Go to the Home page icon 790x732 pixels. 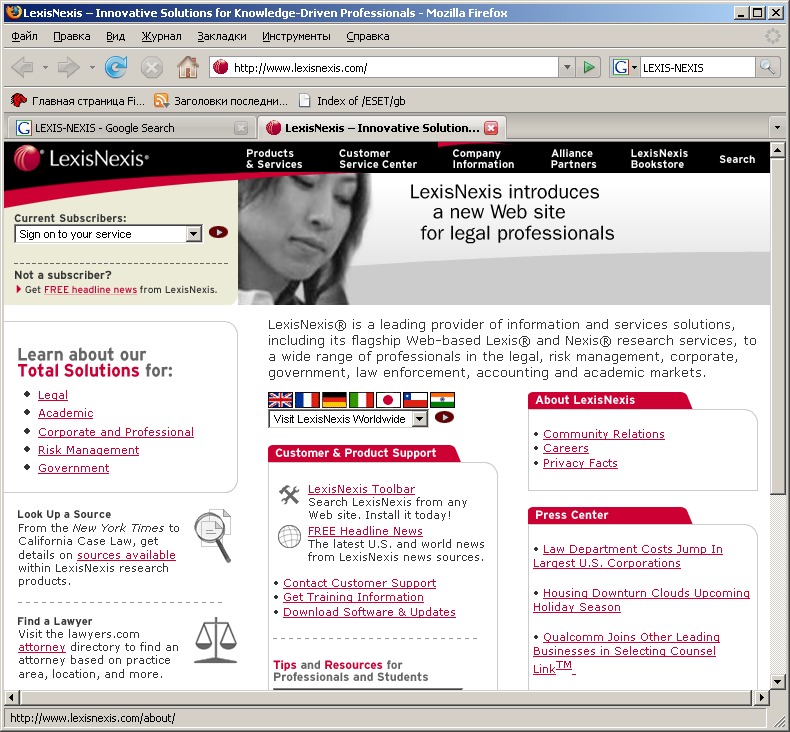[x=187, y=67]
